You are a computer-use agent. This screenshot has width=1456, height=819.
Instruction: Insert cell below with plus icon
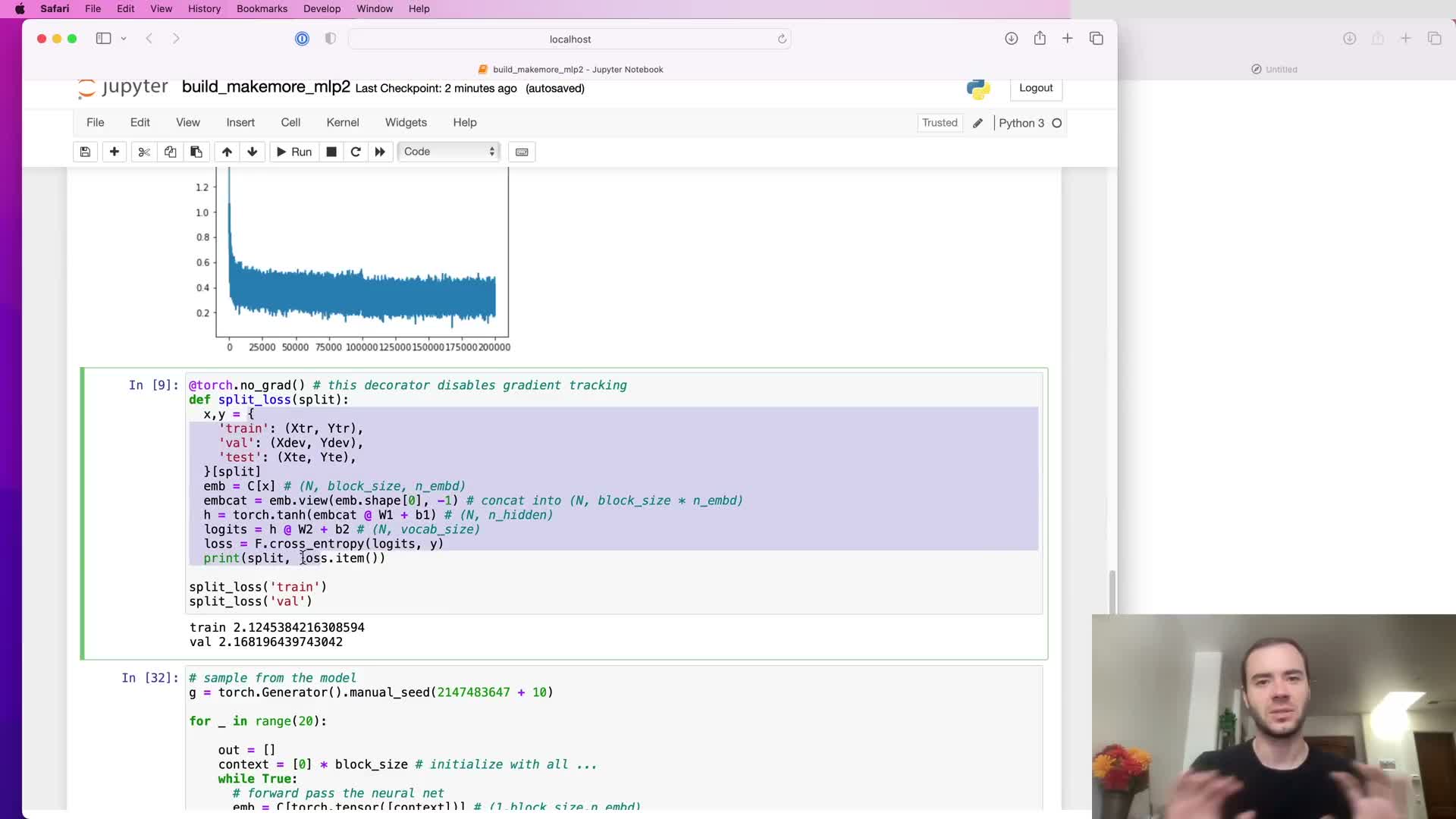tap(115, 152)
